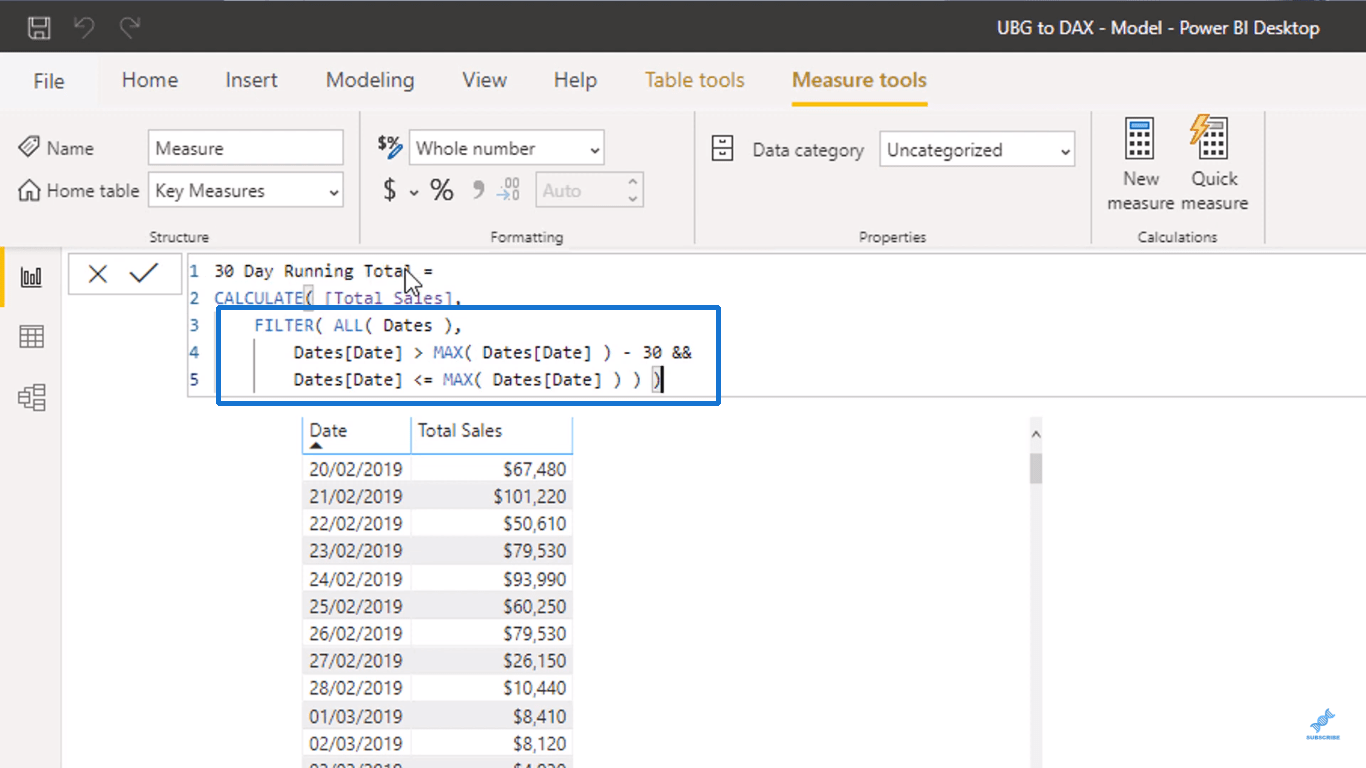Select the 02/03/2019 date cell
This screenshot has width=1366, height=768.
pyautogui.click(x=356, y=744)
